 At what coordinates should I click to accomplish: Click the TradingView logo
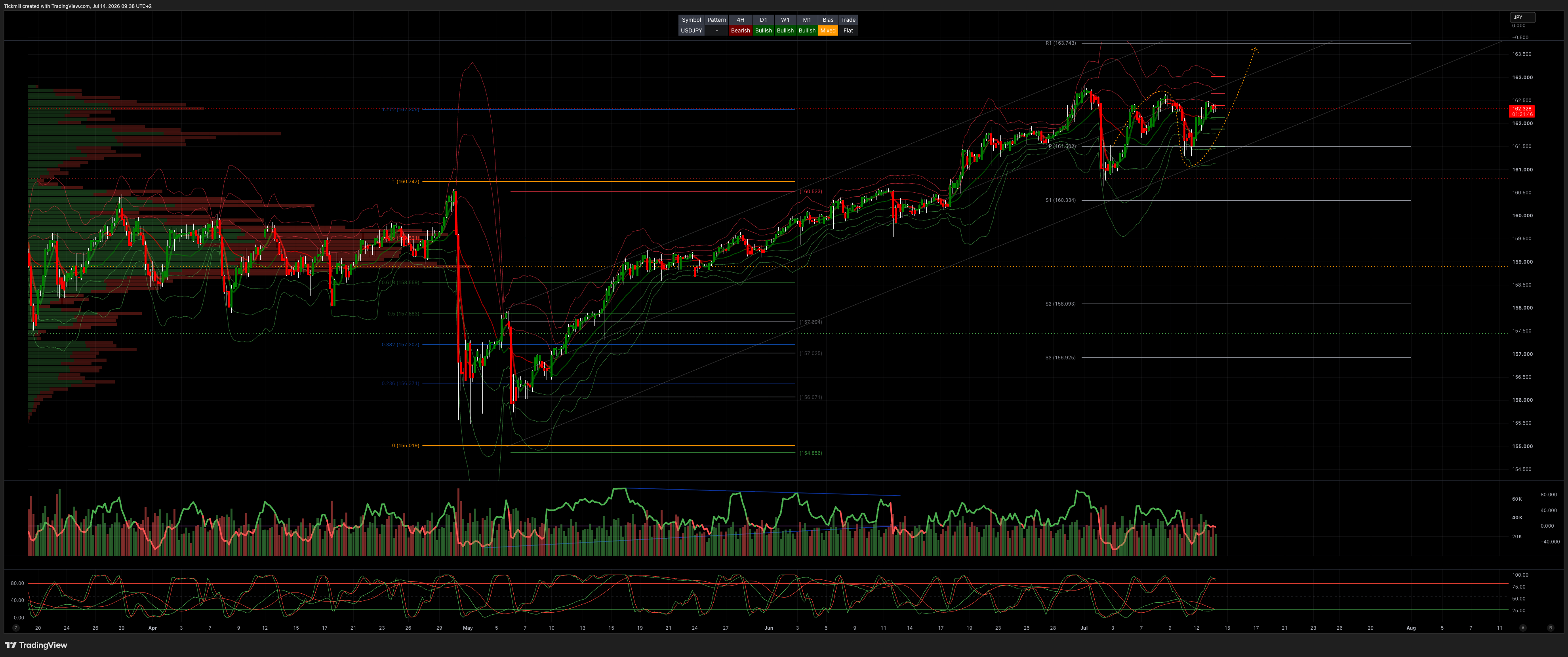36,645
